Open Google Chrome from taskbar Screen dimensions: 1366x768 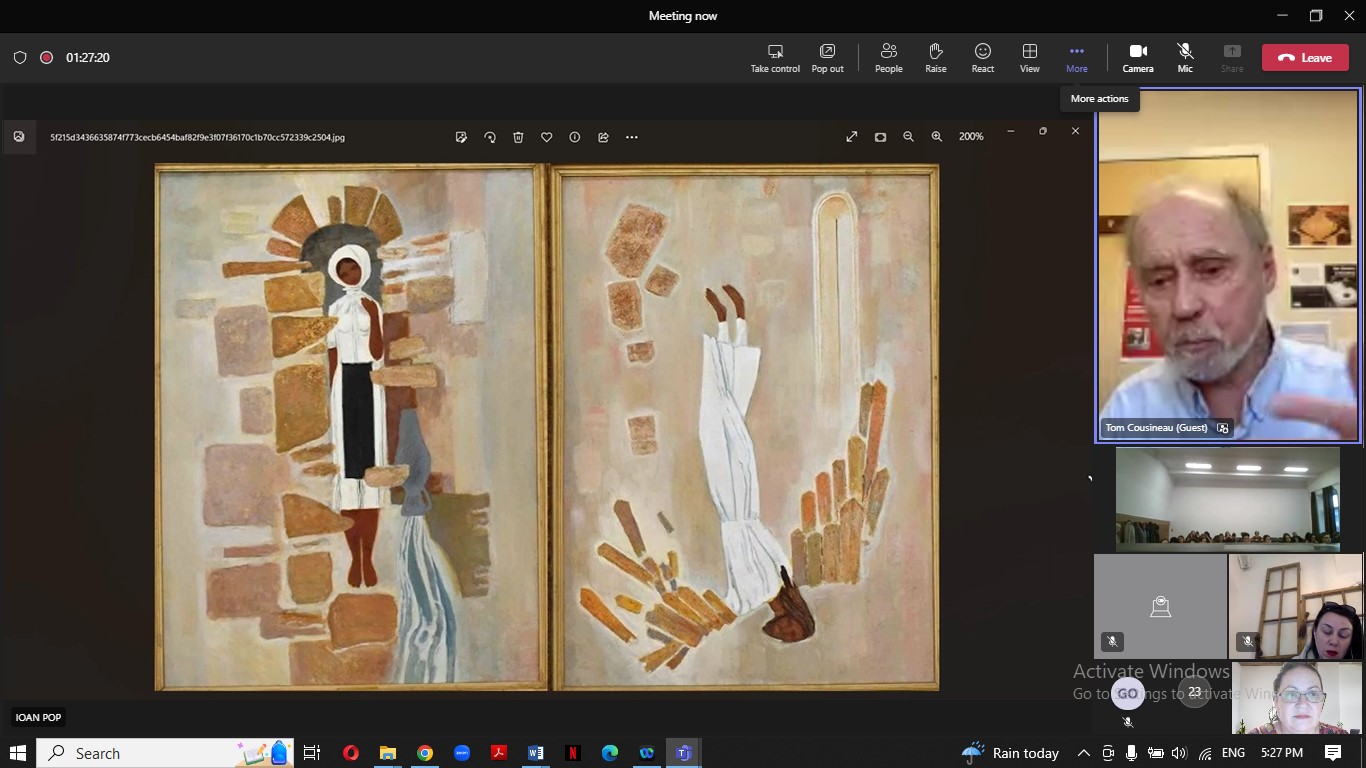(425, 753)
